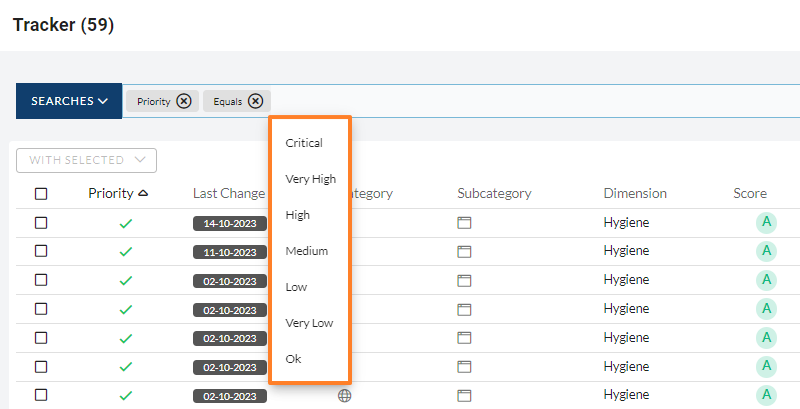Click the globe icon in last row

[345, 396]
